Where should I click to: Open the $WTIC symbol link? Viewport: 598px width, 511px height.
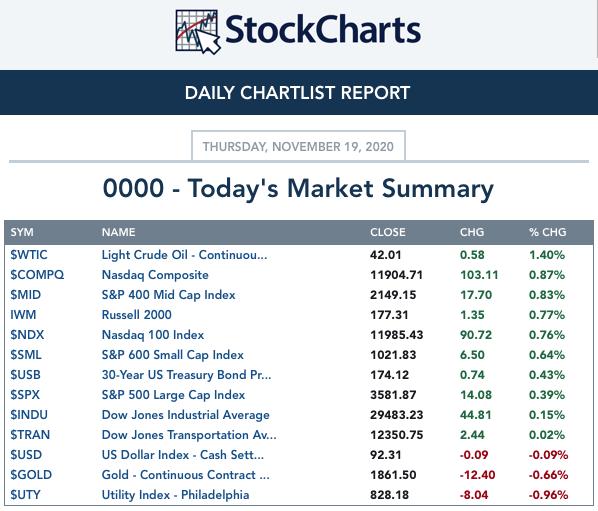coord(29,255)
